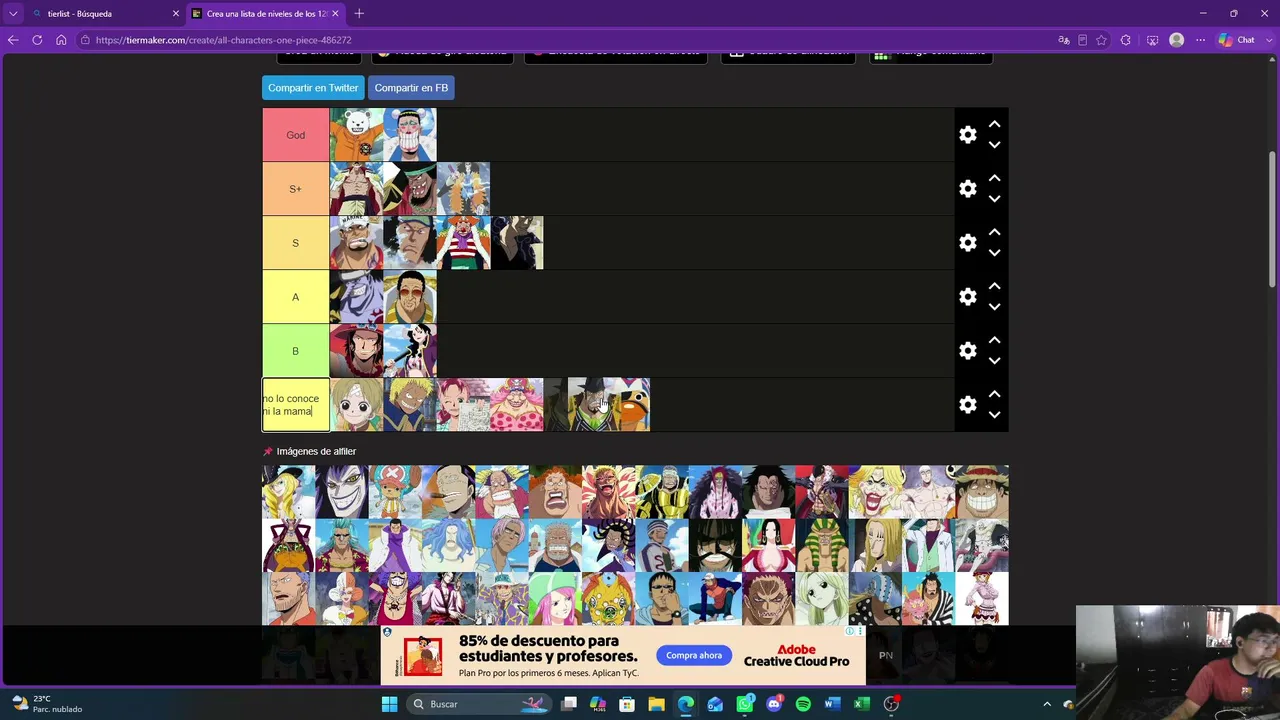Screen dimensions: 1280x720
Task: Add this page to favorites
Action: pyautogui.click(x=1101, y=40)
